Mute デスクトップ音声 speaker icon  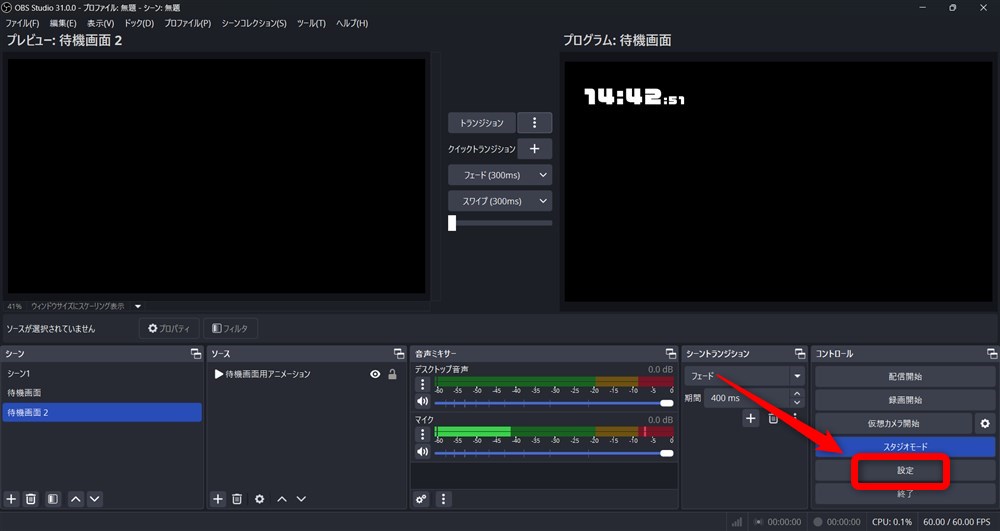[x=422, y=401]
